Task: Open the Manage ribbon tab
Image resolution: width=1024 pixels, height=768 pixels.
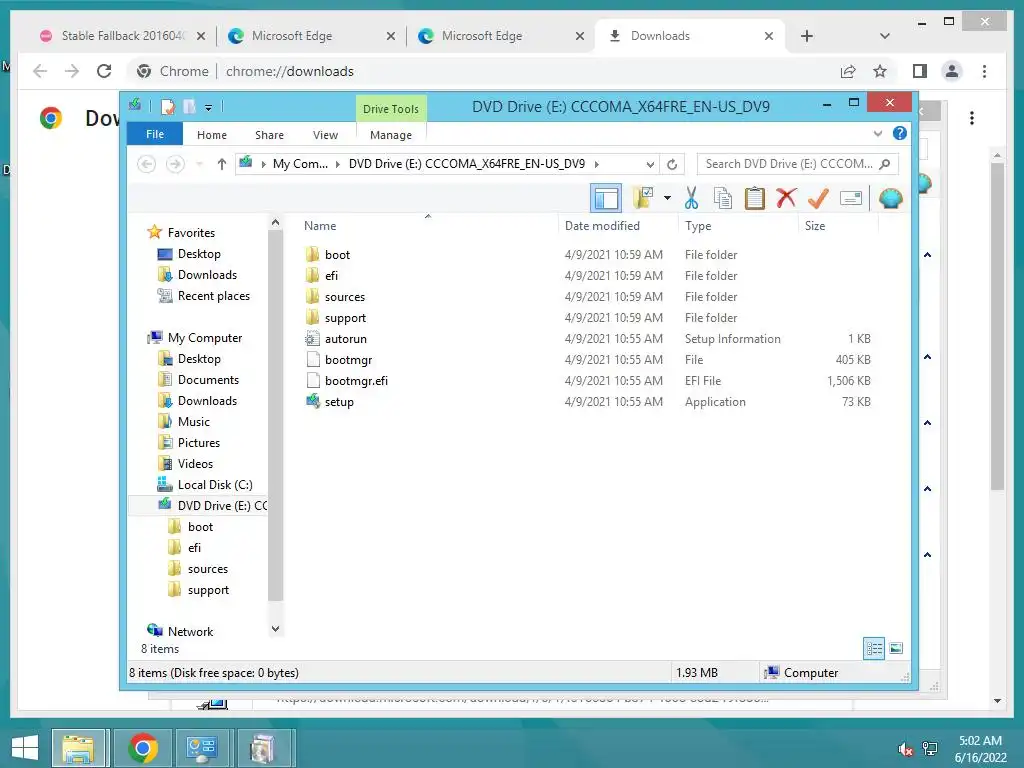Action: click(x=391, y=135)
